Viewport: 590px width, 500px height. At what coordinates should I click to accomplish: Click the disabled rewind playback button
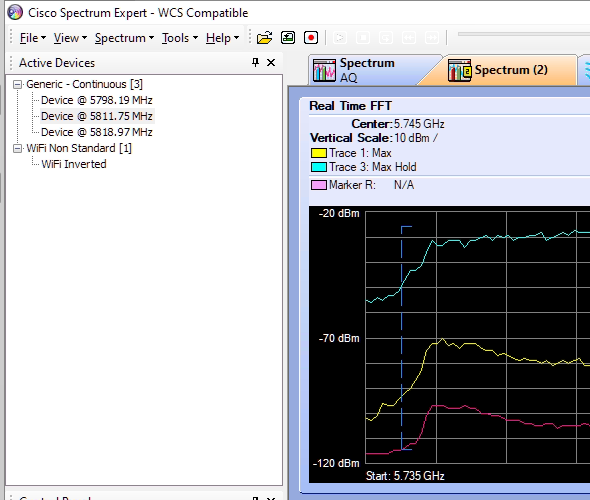point(409,38)
